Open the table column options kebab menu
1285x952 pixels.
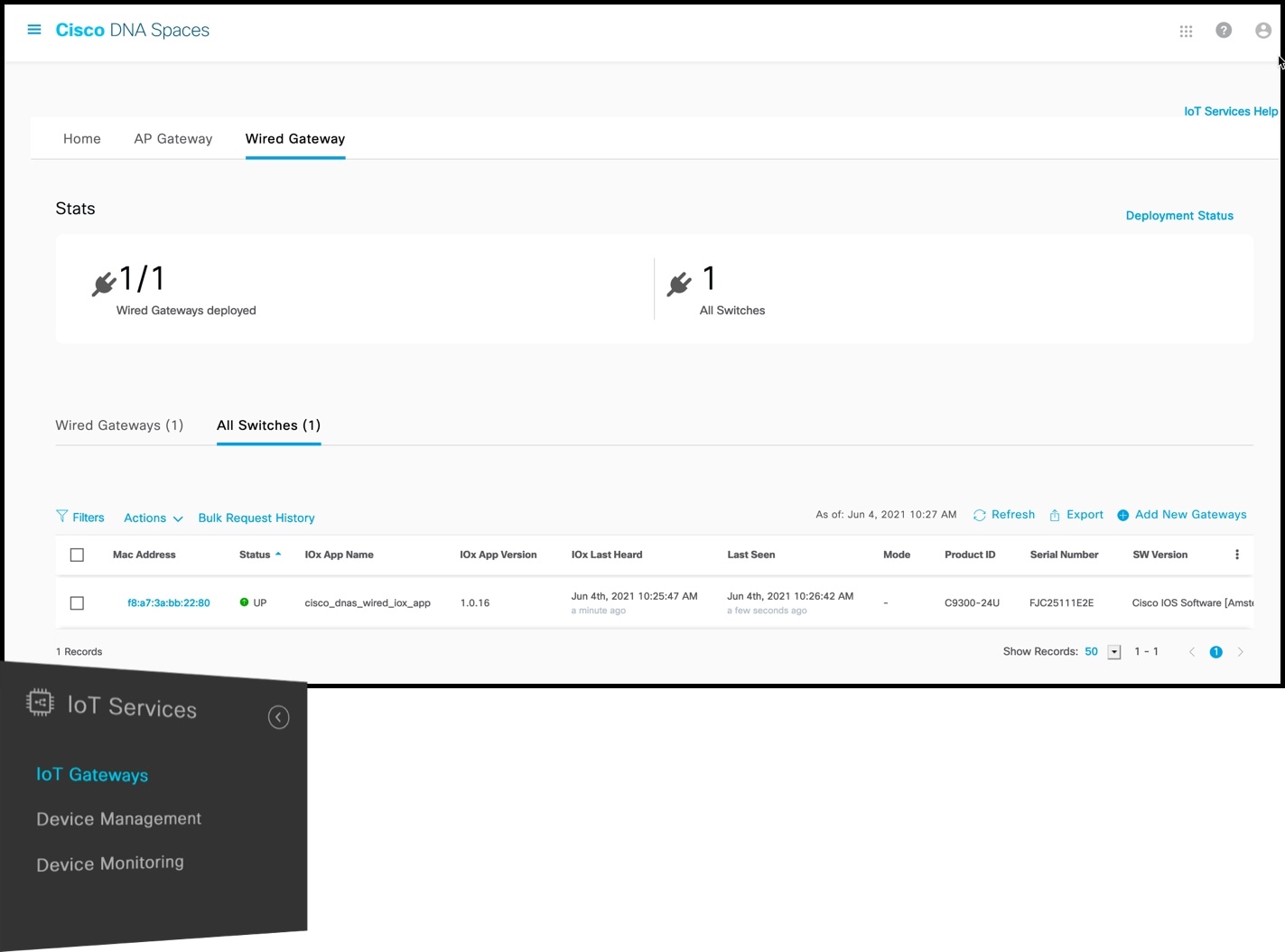[1237, 555]
